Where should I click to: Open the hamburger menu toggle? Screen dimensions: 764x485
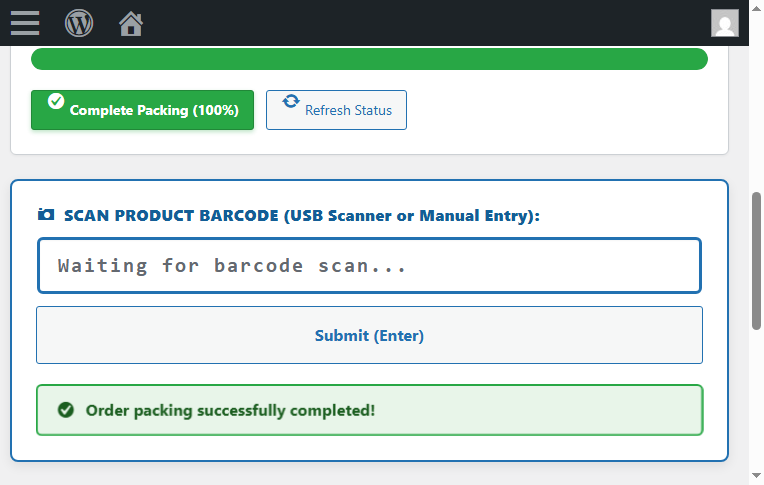(25, 23)
